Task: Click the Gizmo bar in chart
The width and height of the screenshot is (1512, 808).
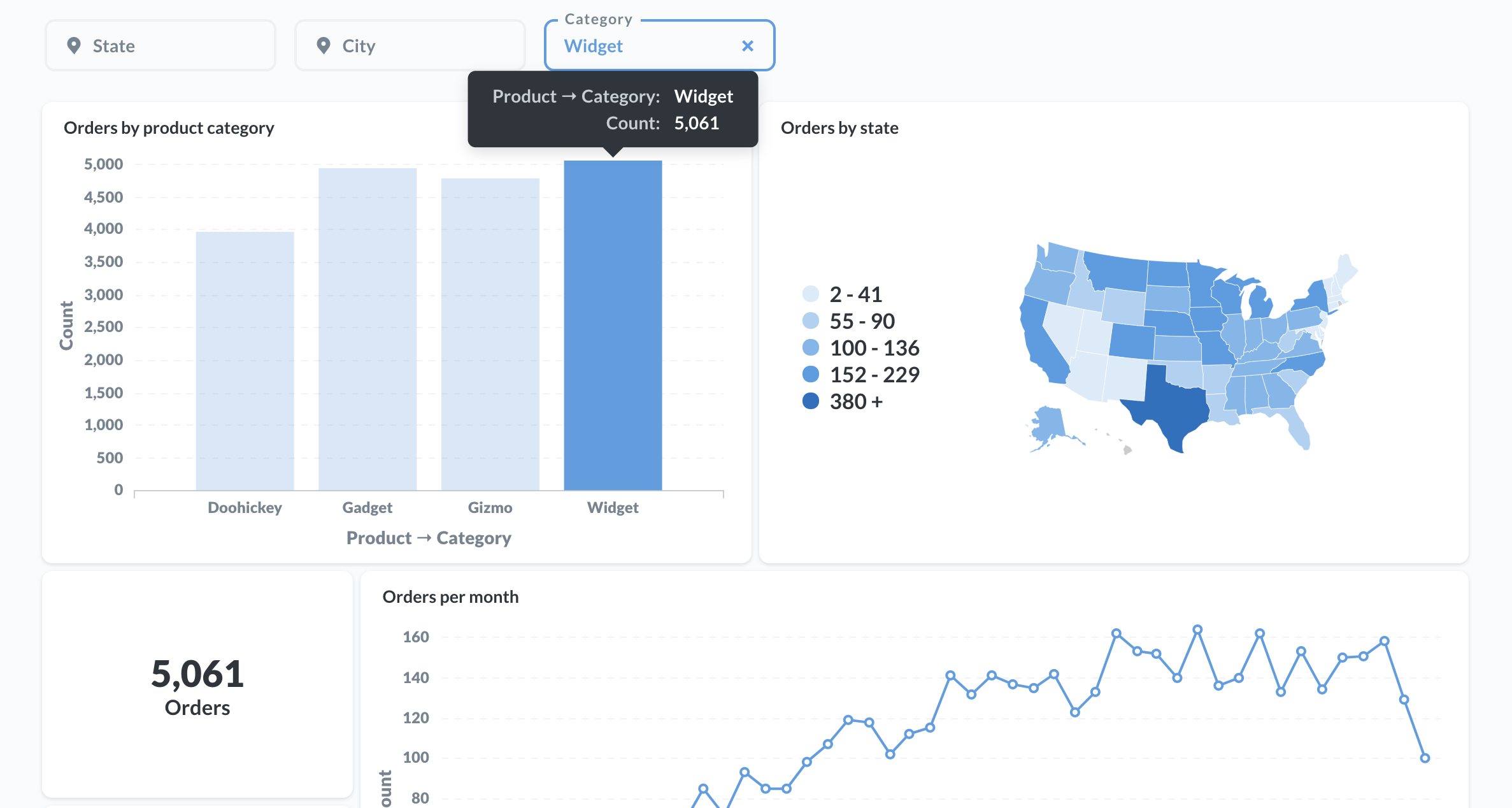Action: (x=490, y=334)
